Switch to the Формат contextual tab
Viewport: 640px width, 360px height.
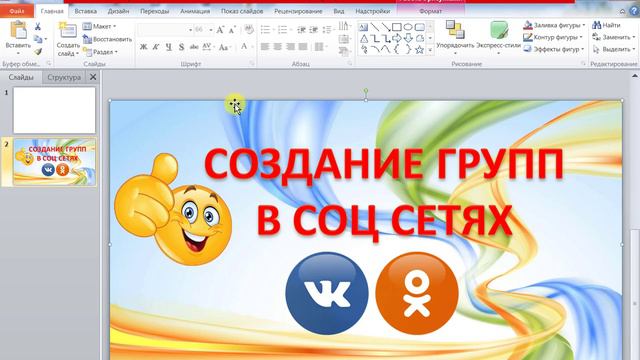pos(431,11)
